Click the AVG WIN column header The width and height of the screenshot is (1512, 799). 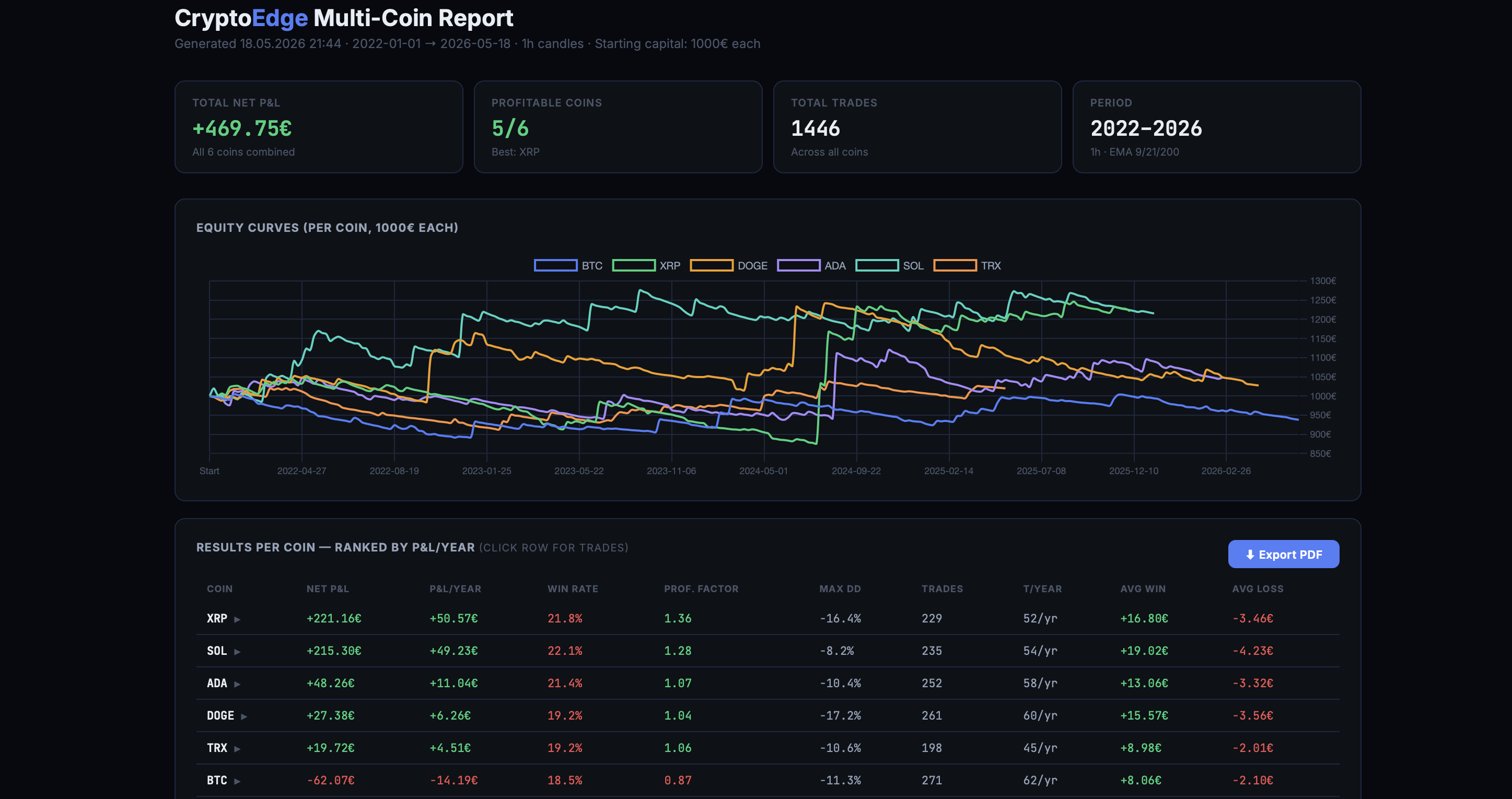pos(1143,589)
